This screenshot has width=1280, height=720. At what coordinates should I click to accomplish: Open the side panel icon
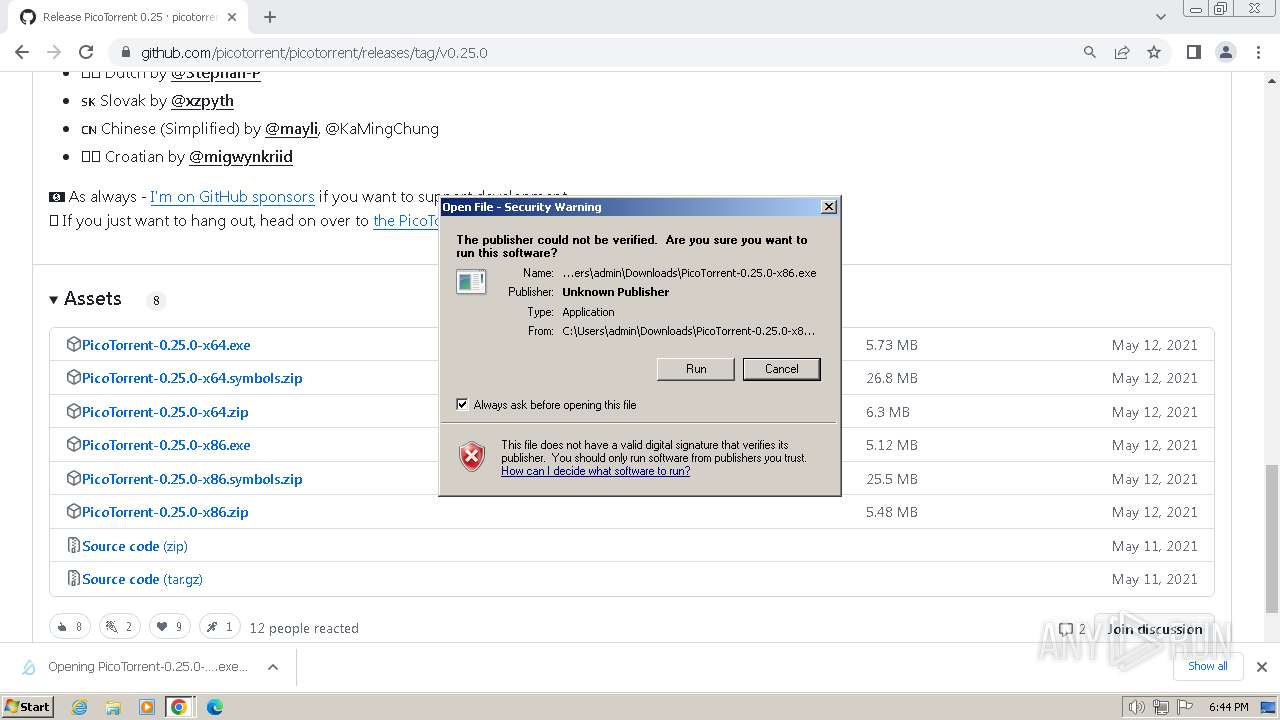point(1193,52)
